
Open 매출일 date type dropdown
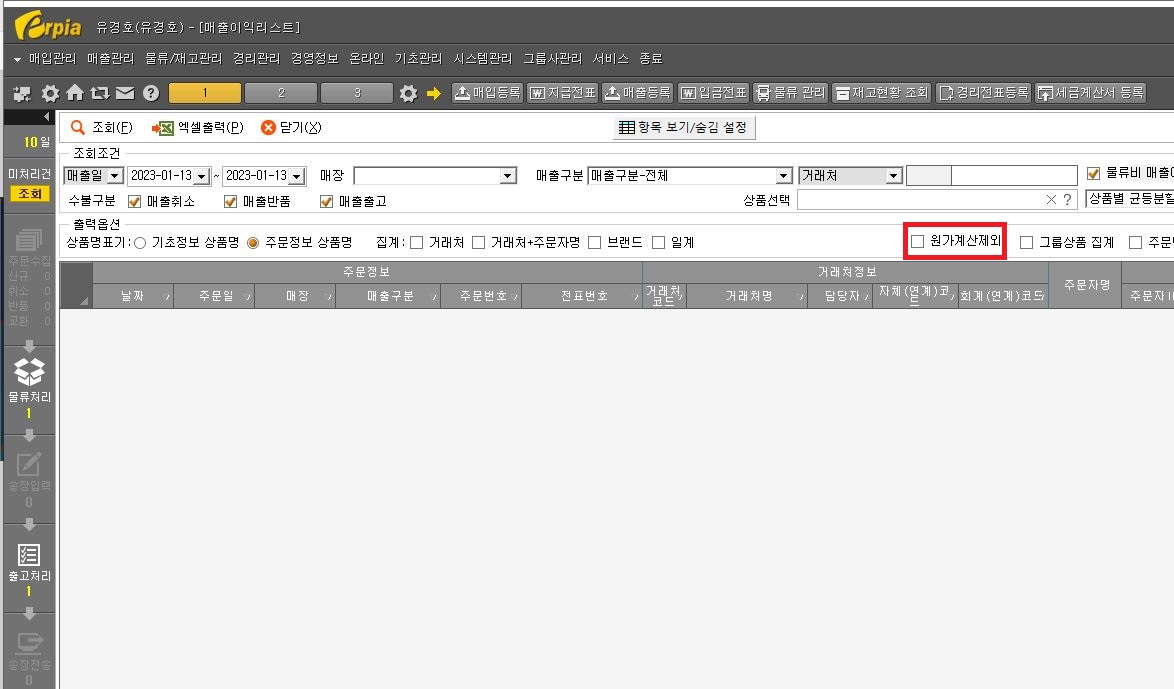pyautogui.click(x=115, y=176)
